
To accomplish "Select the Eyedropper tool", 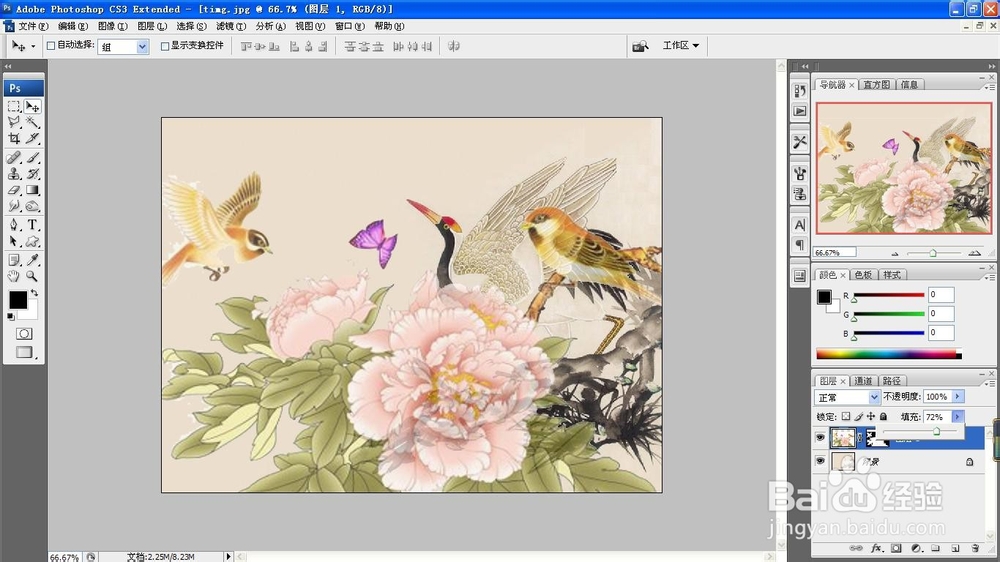I will coord(33,260).
